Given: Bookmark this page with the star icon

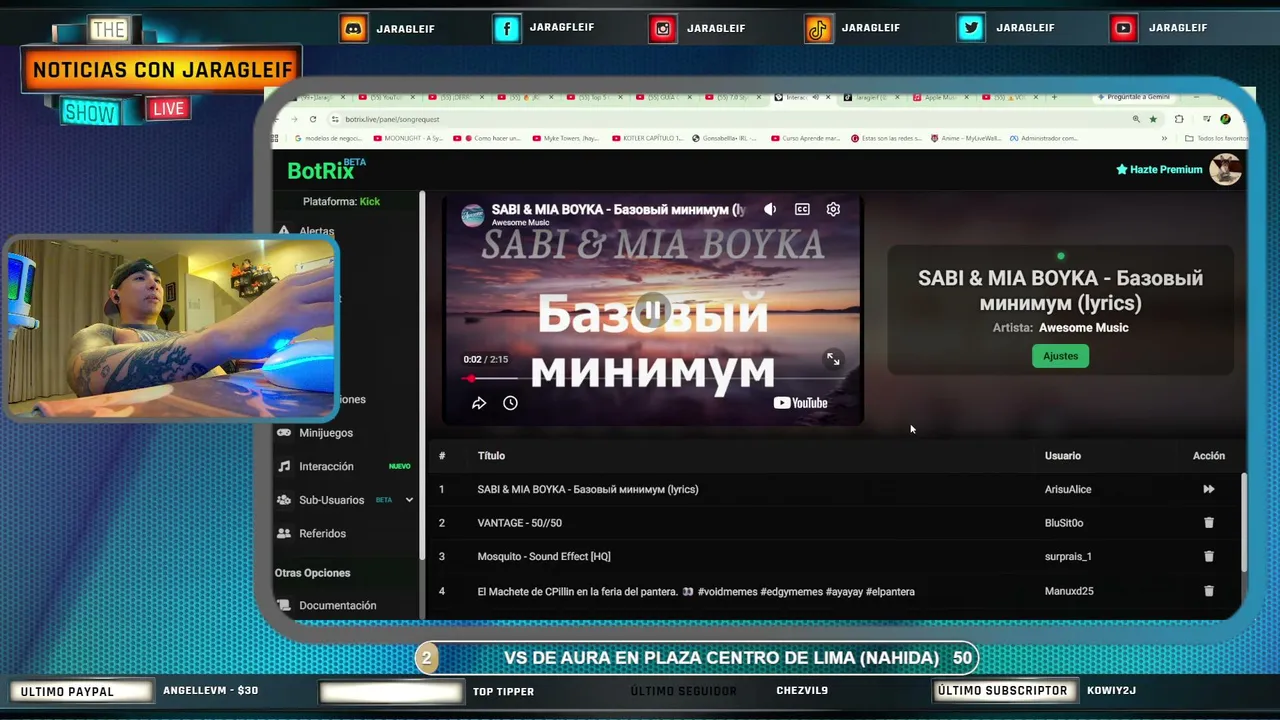Looking at the screenshot, I should (1153, 119).
